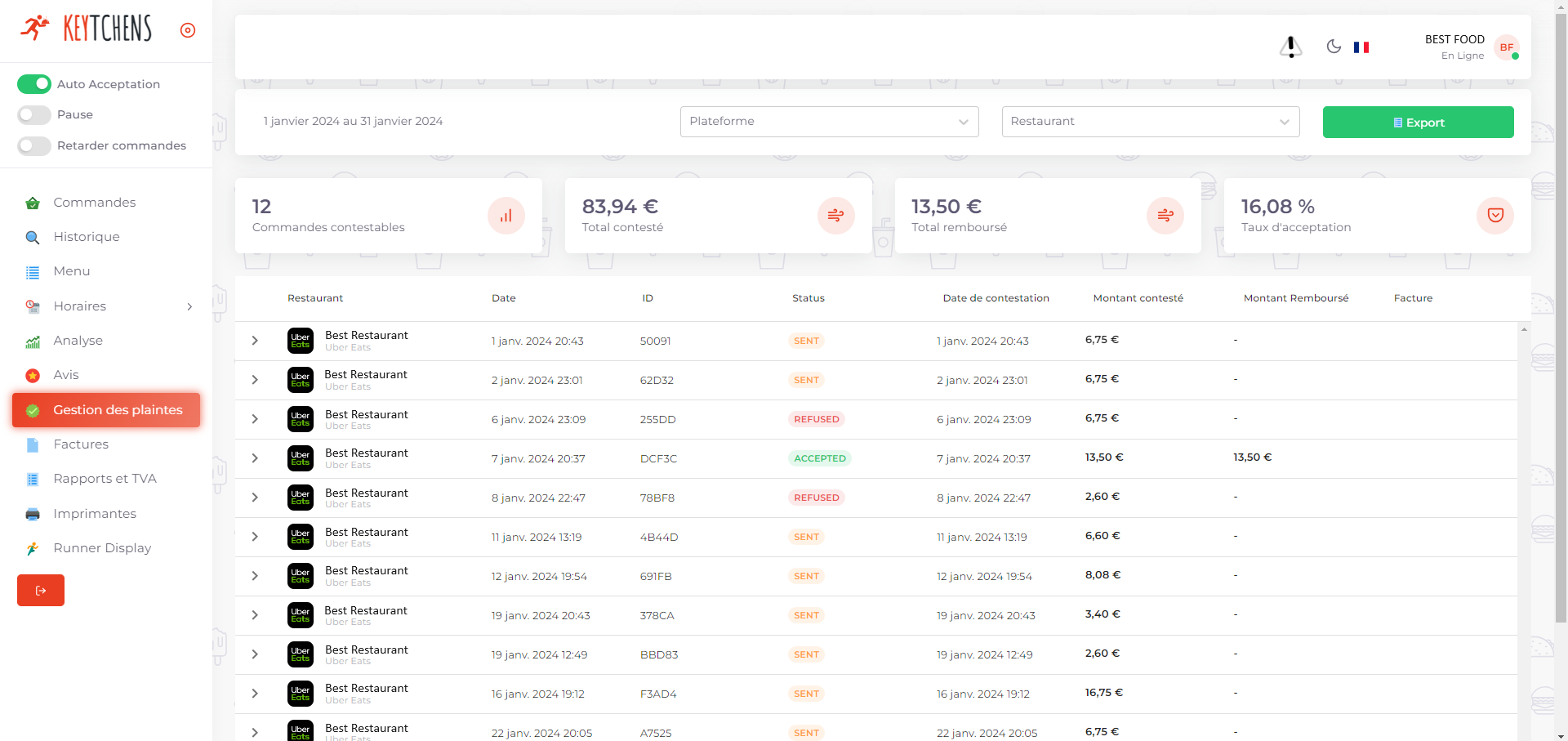1568x741 pixels.
Task: Enable the Pause toggle
Action: pos(34,115)
